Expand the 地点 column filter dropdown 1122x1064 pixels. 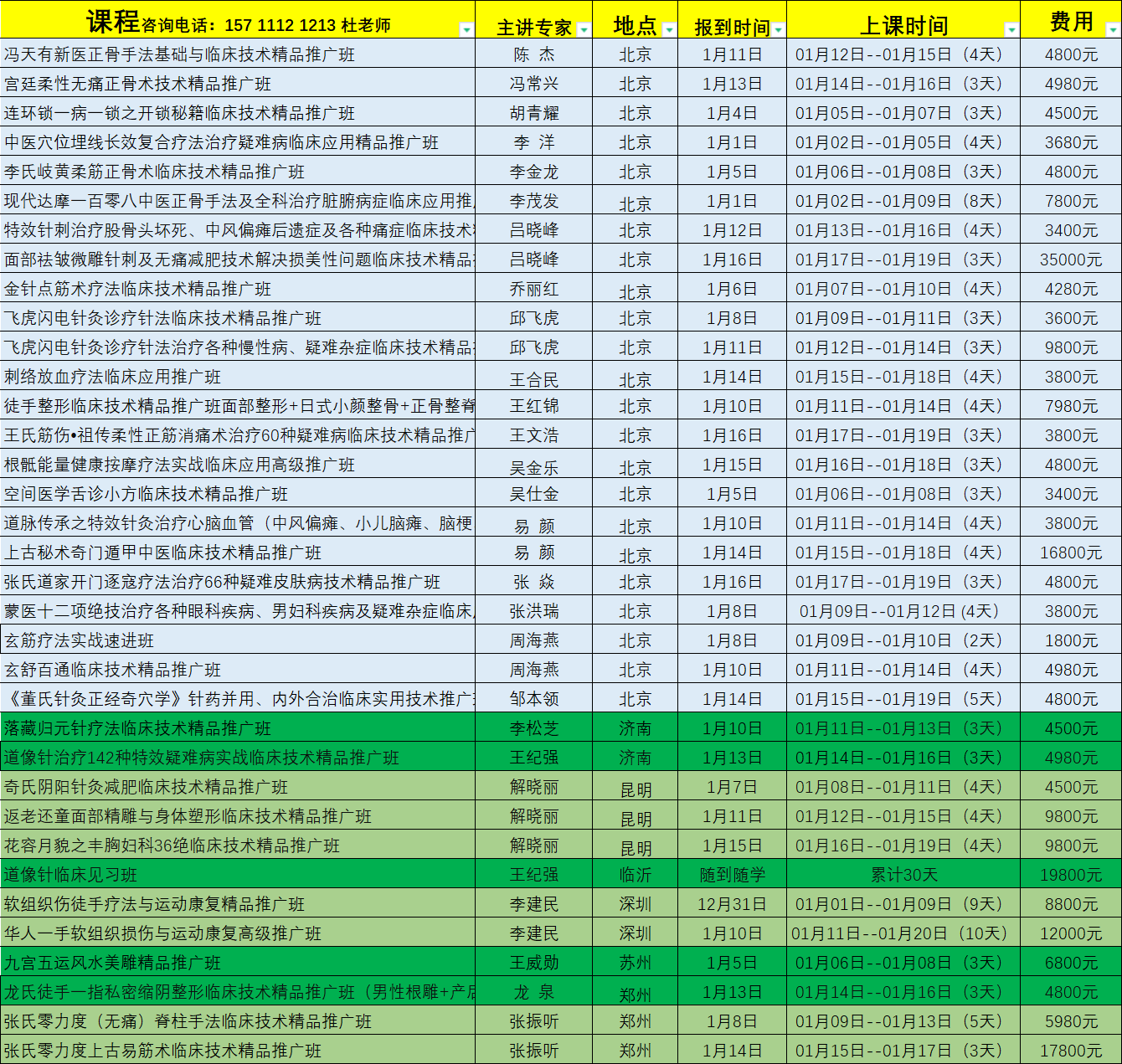point(668,30)
